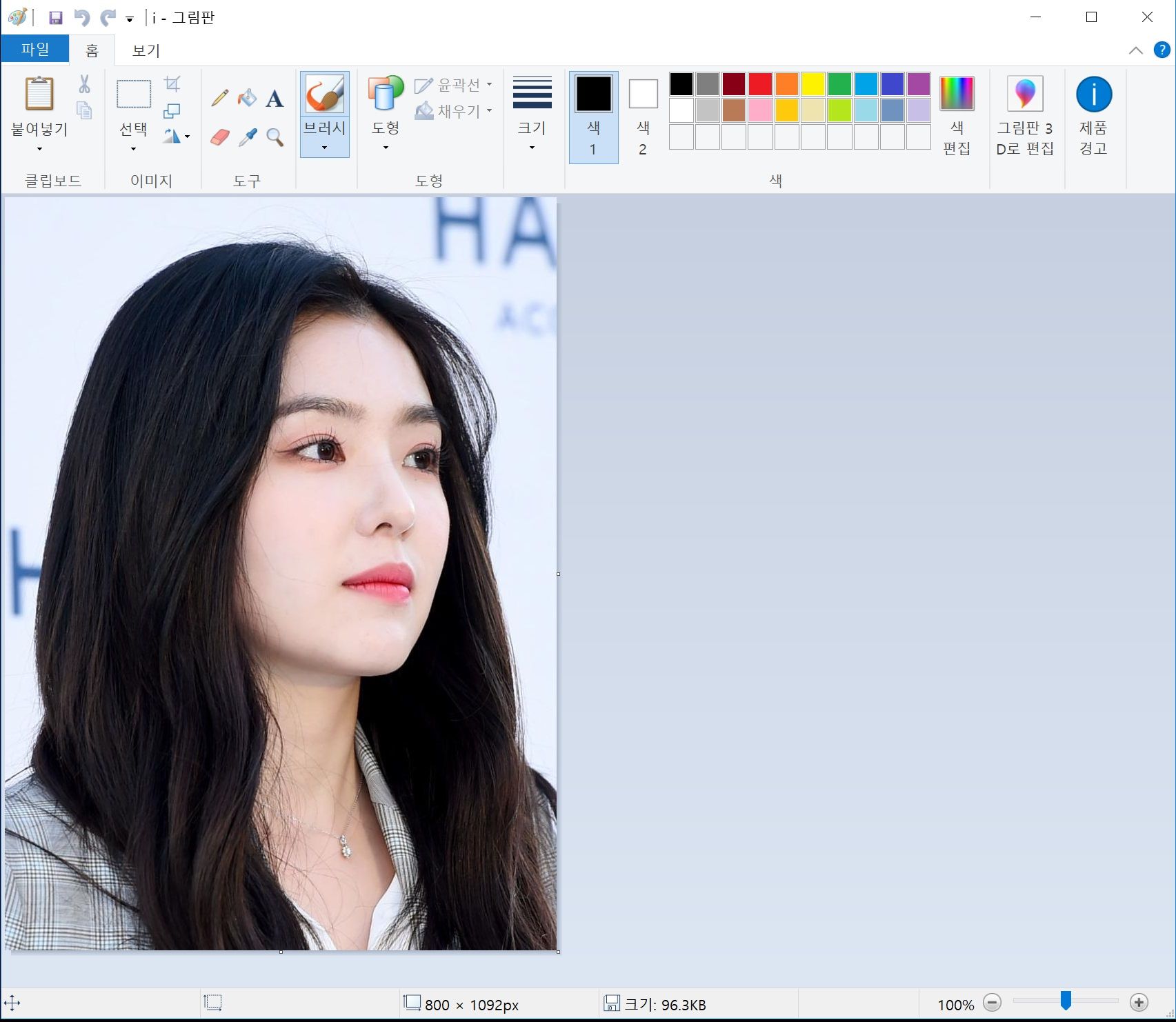Open the Outline dropdown

coord(453,85)
